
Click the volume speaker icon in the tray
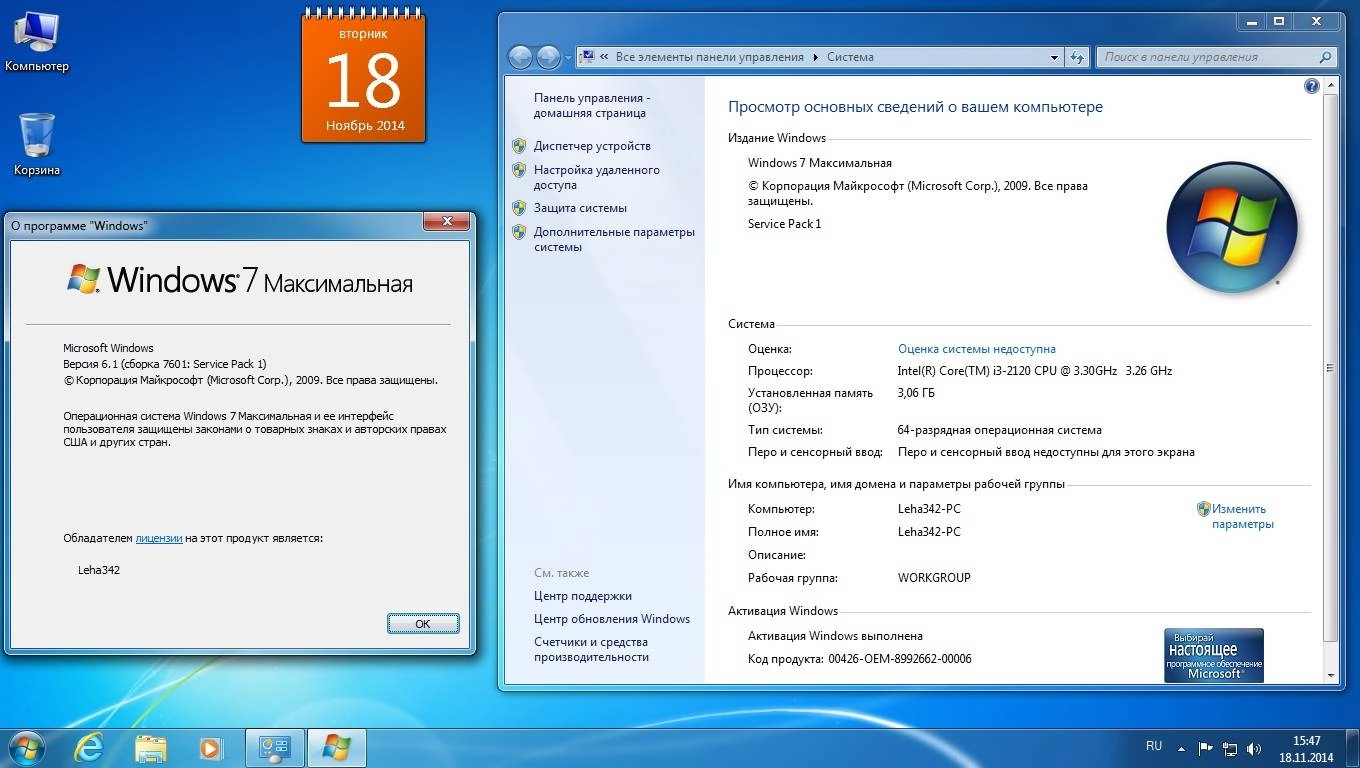coord(1255,747)
